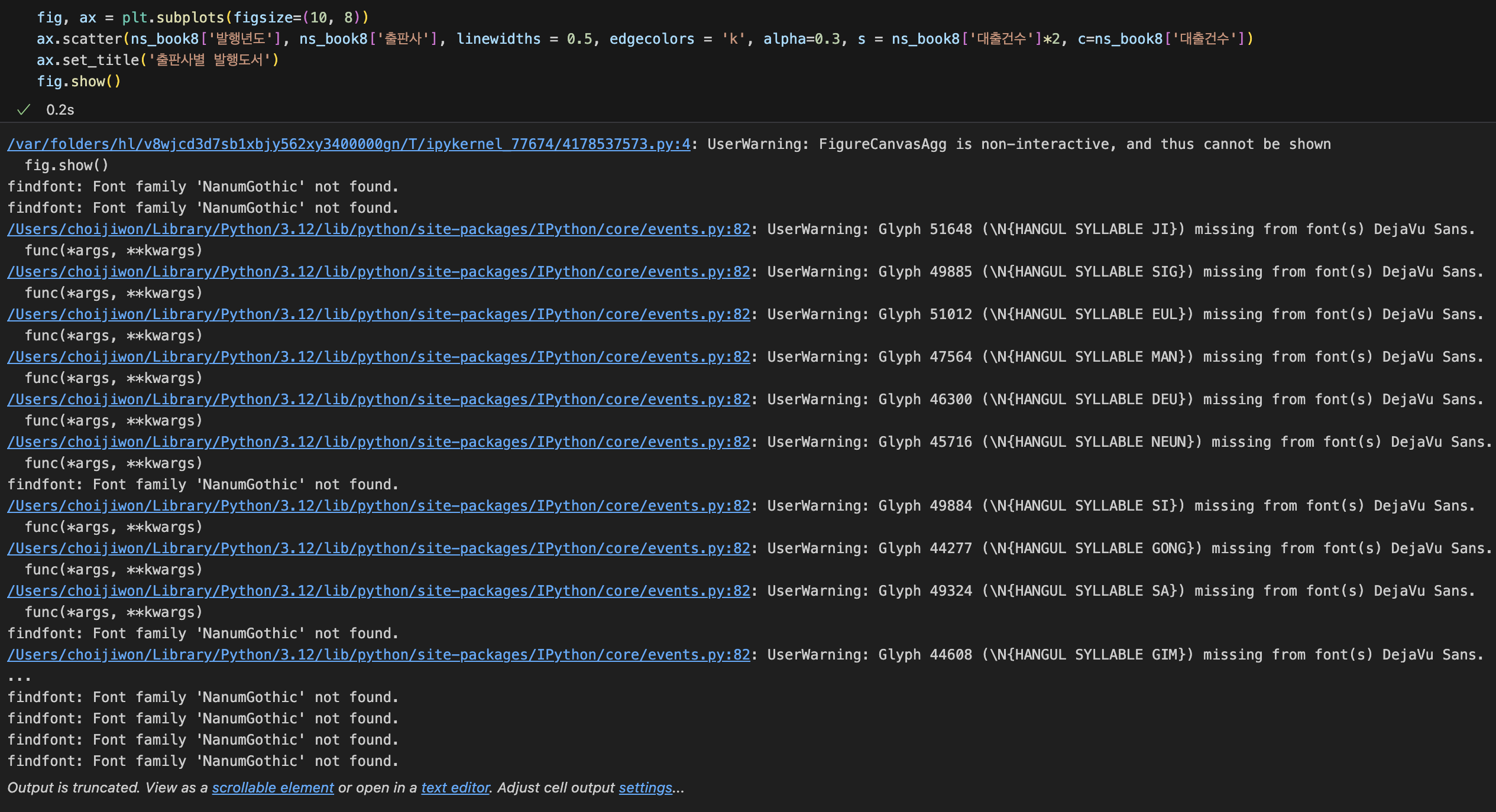Image resolution: width=1496 pixels, height=812 pixels.
Task: Open events.py:82 link for SYLLABLE MAN warning
Action: [378, 357]
